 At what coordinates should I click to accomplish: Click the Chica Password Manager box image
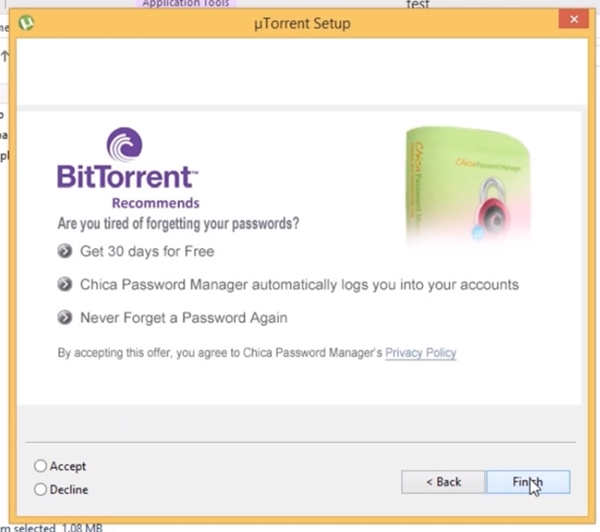(x=468, y=185)
